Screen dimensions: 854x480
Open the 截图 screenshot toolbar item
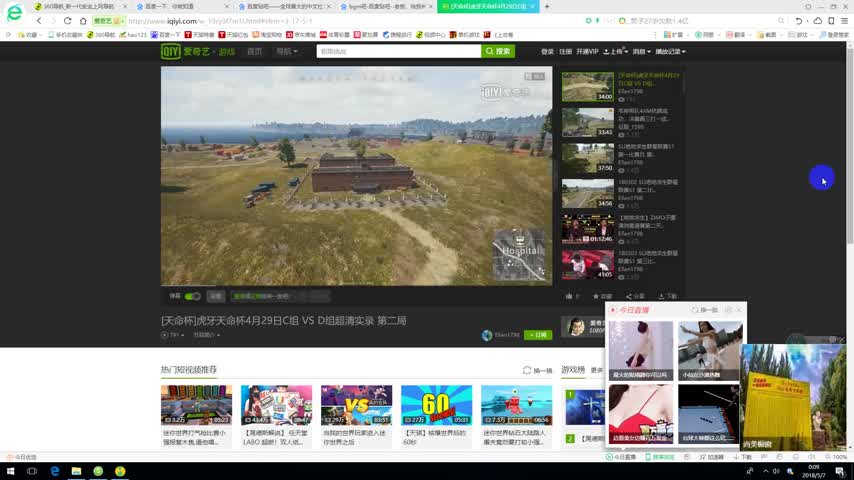[x=767, y=34]
